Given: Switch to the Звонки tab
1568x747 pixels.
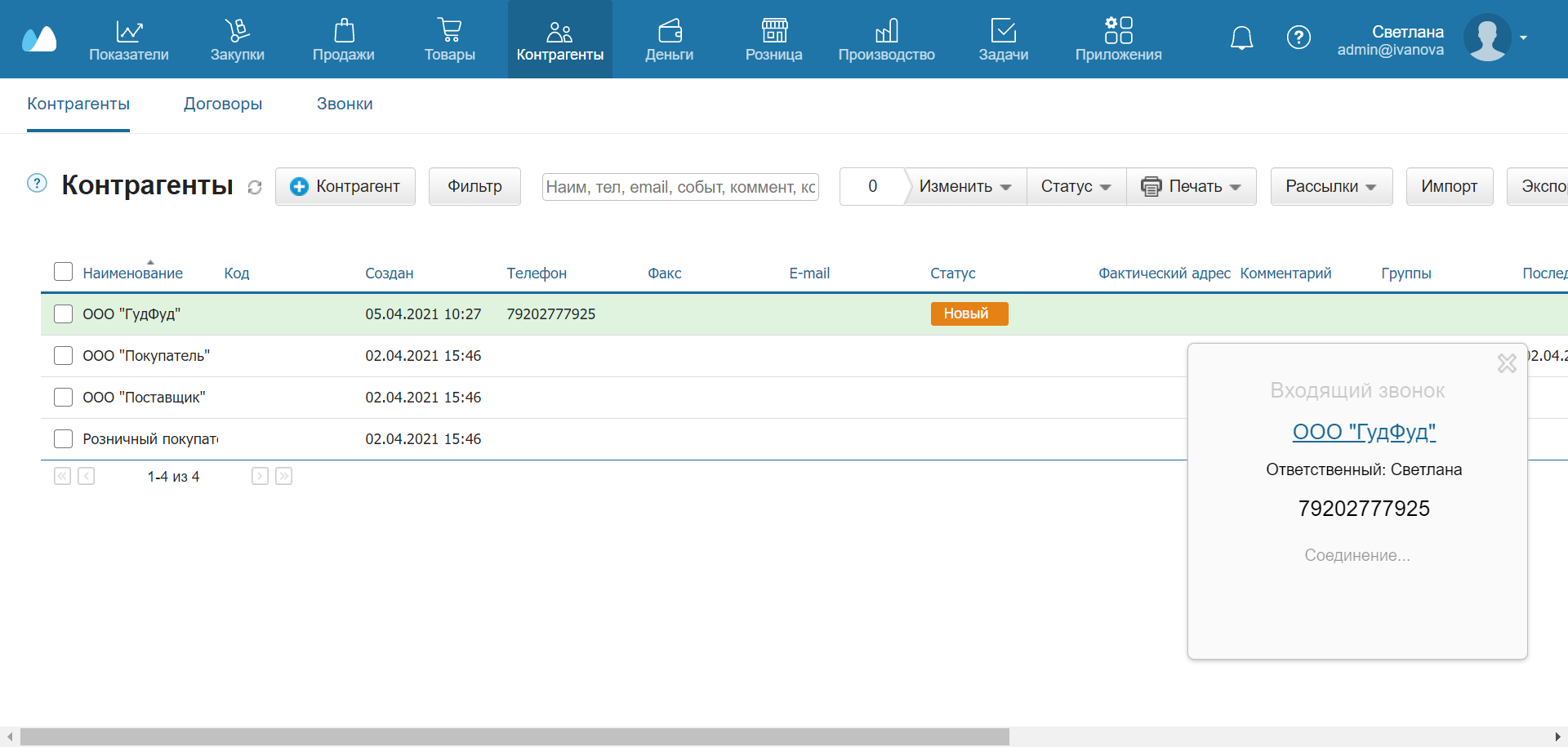Looking at the screenshot, I should [x=344, y=104].
